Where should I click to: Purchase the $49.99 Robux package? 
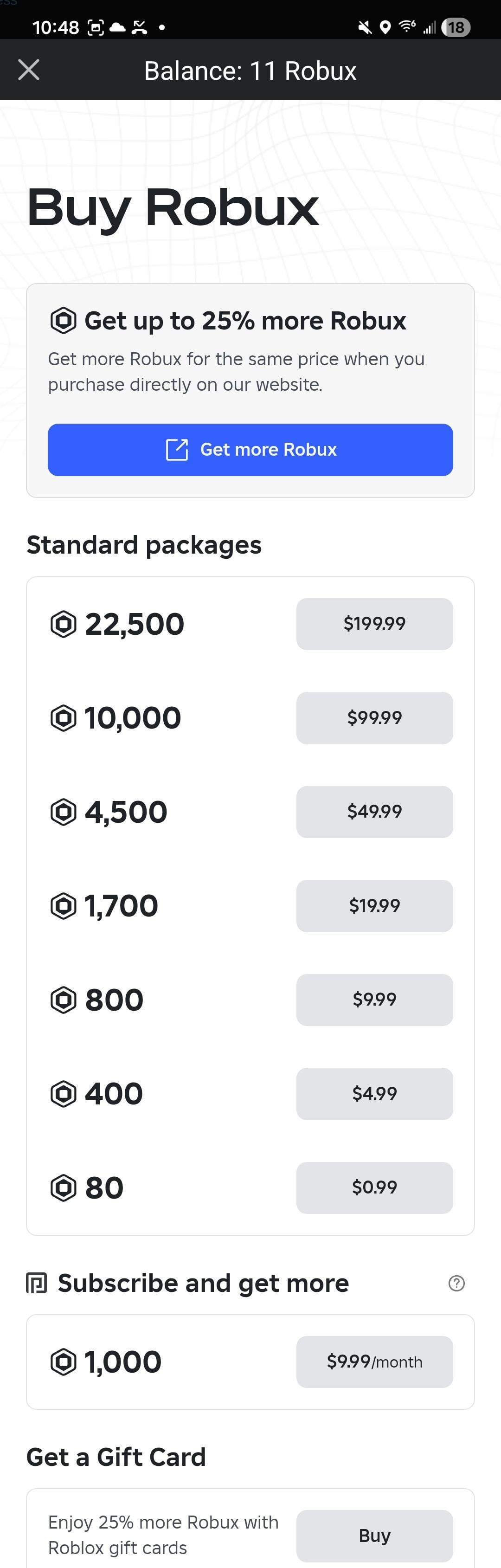coord(374,812)
